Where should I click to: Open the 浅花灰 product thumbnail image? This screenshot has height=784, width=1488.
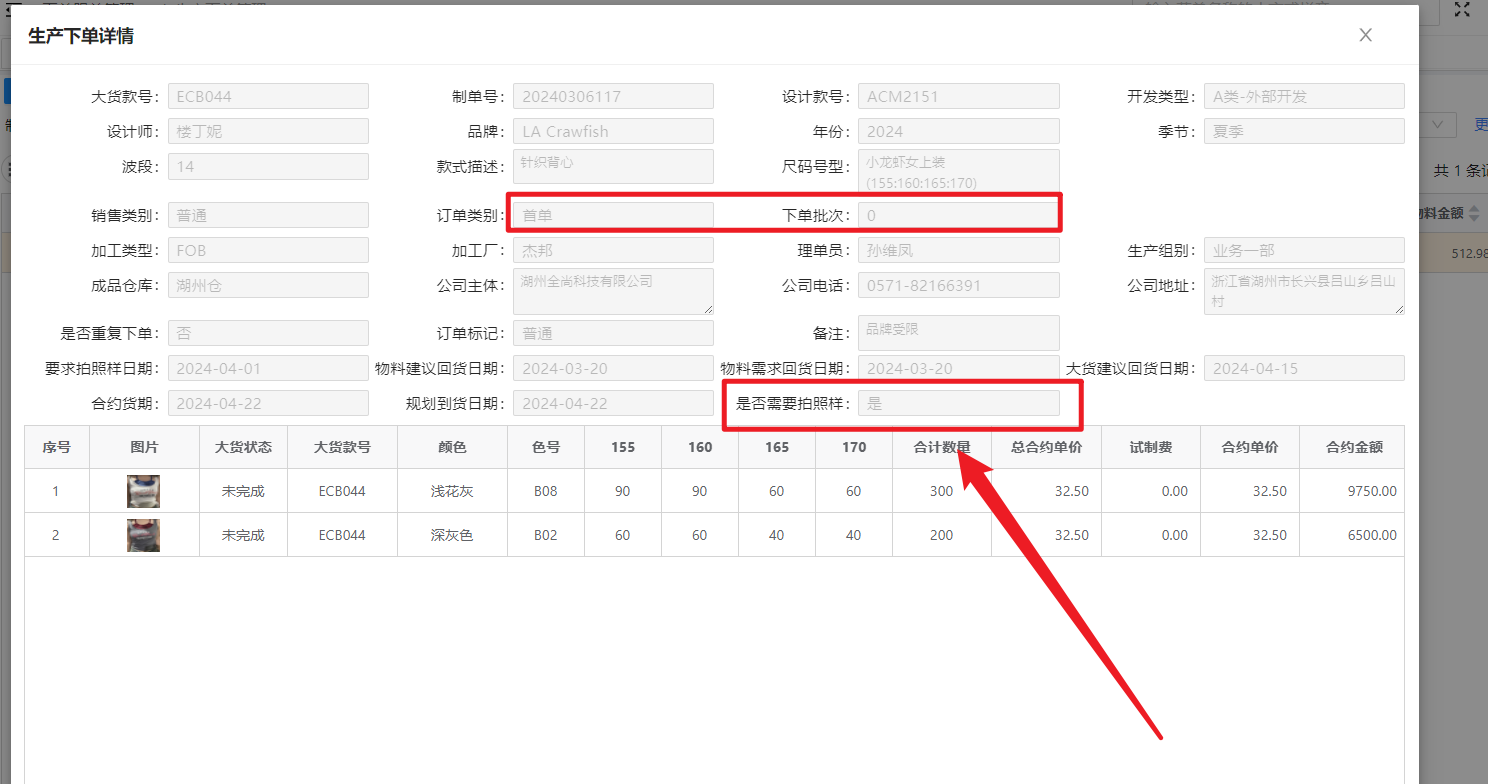pos(143,491)
